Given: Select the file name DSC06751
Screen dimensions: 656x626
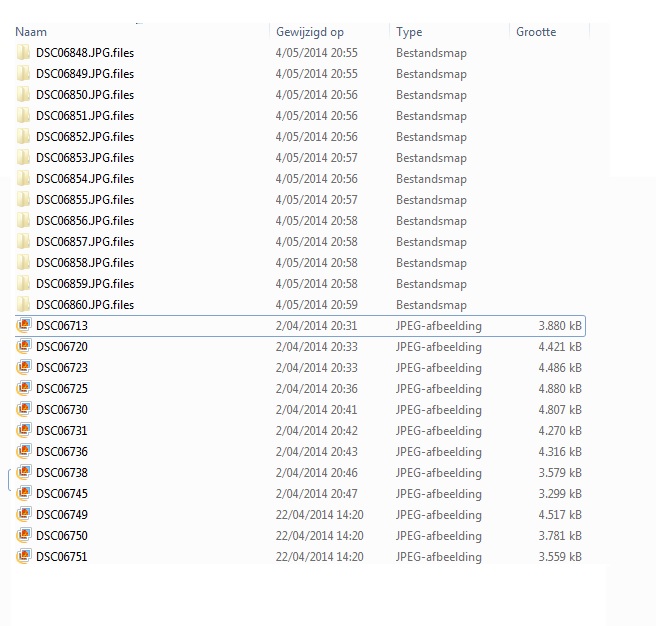Looking at the screenshot, I should pyautogui.click(x=62, y=557).
